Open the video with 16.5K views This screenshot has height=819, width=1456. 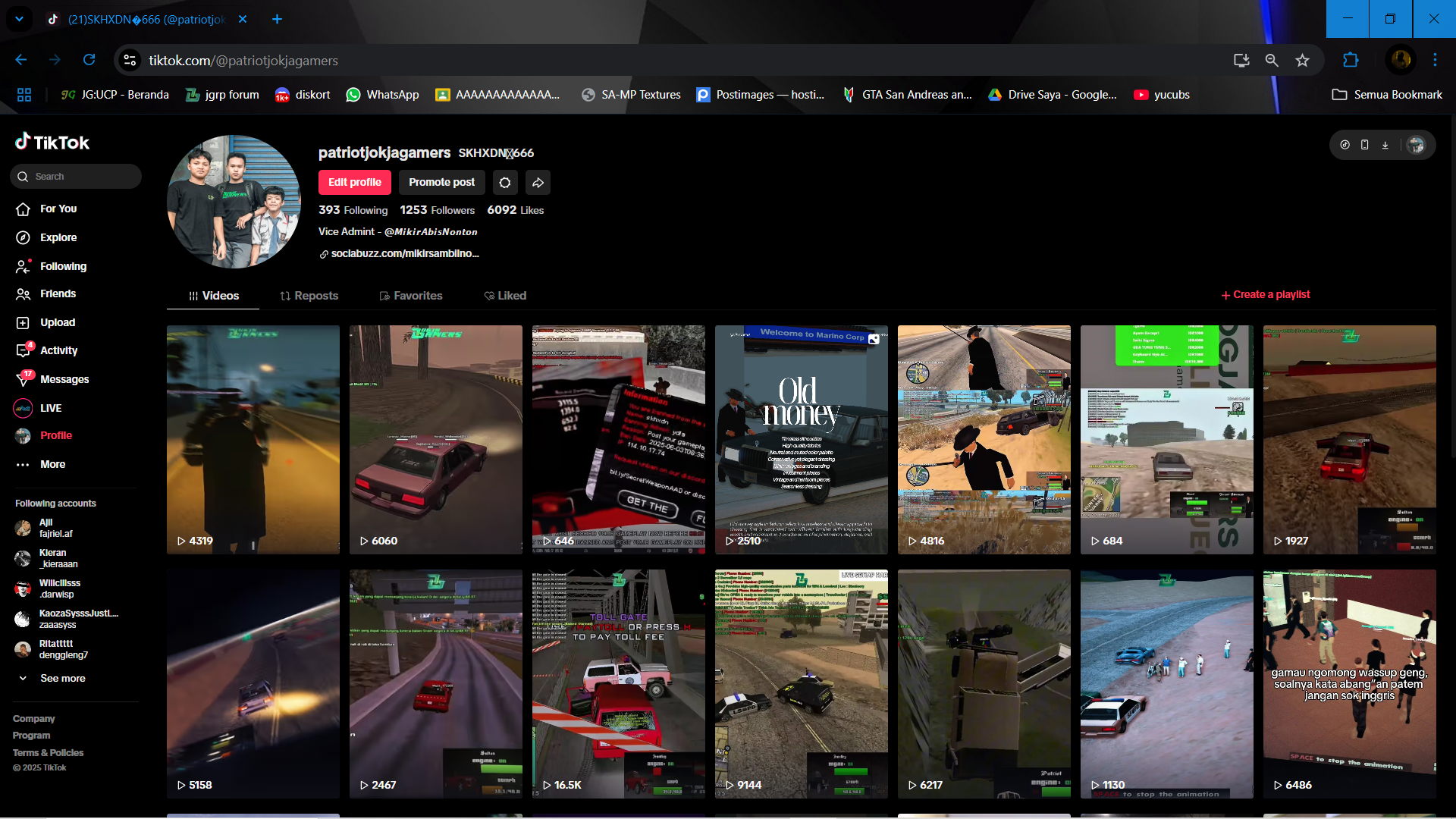619,684
